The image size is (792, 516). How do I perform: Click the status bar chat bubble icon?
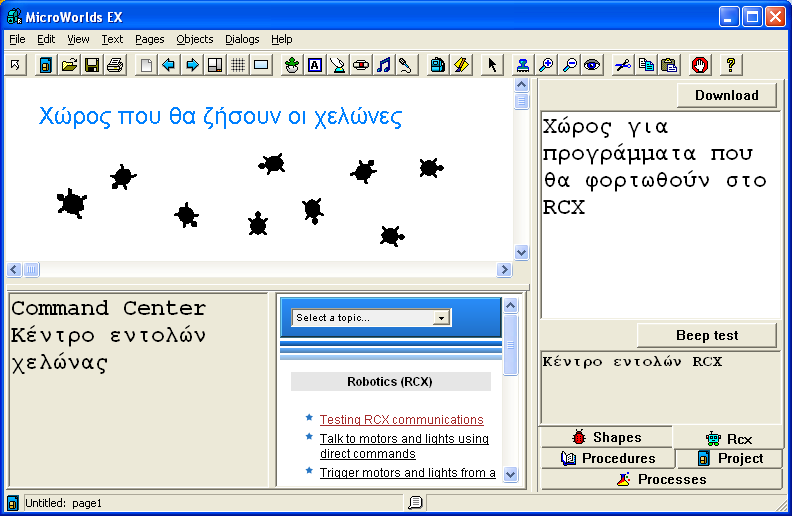415,502
